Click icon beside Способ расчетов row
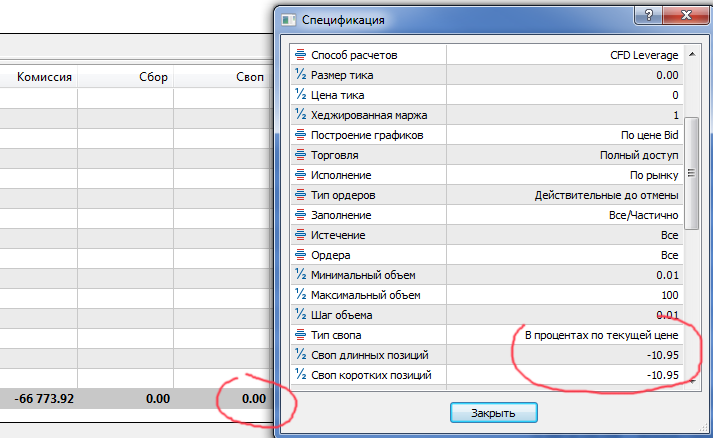713x438 pixels. click(x=300, y=55)
